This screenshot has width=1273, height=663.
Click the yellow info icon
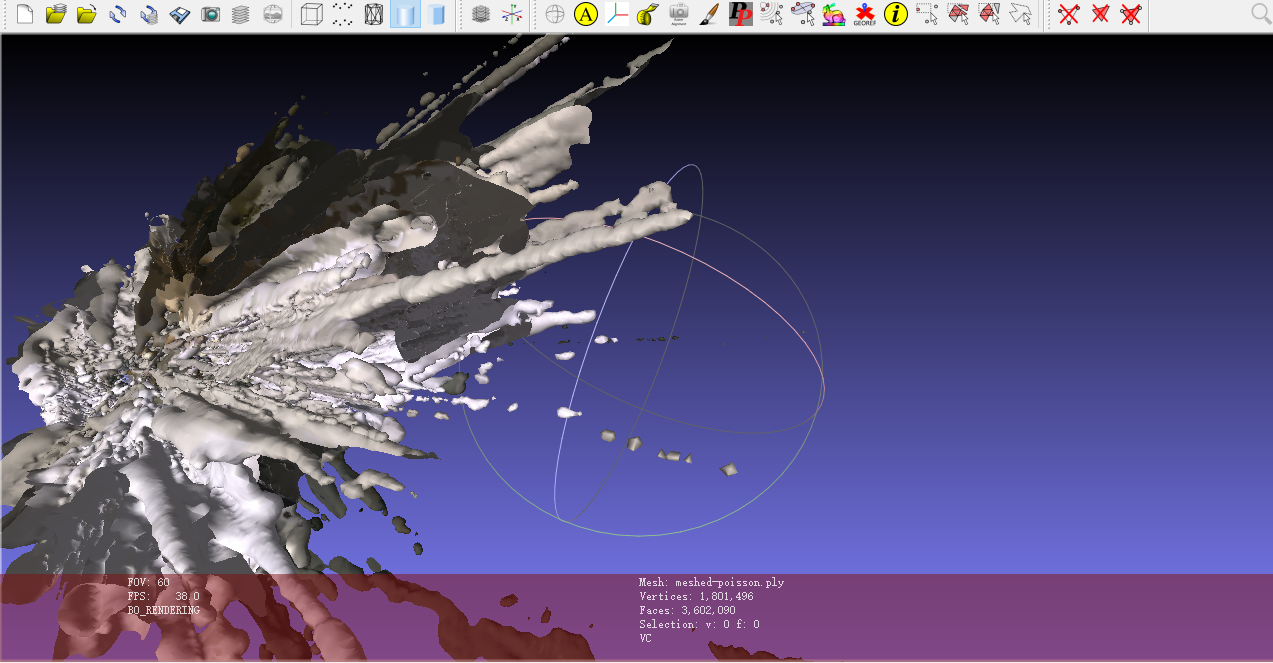coord(896,14)
